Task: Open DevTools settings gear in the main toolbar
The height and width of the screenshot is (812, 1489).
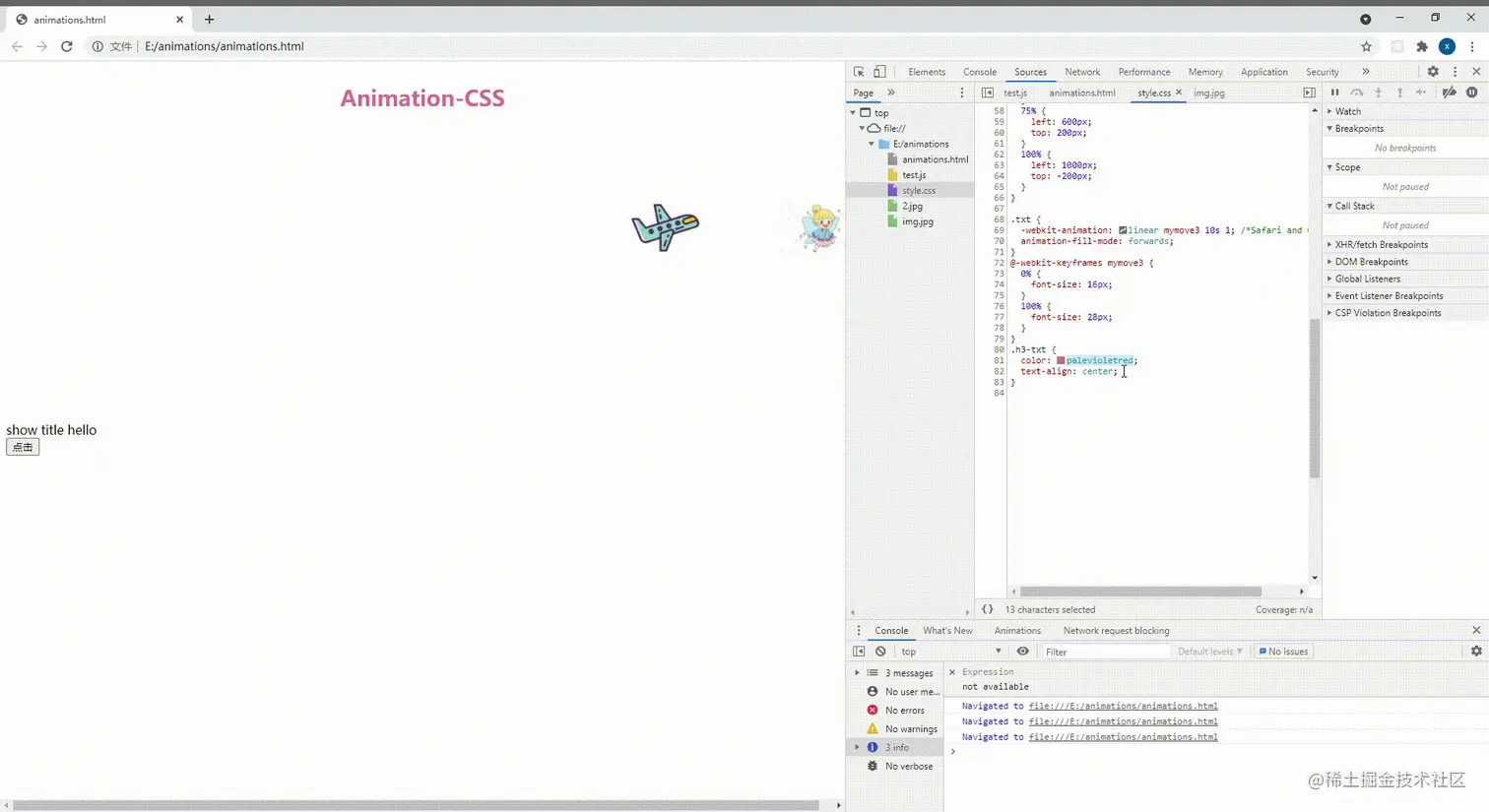Action: pos(1433,72)
